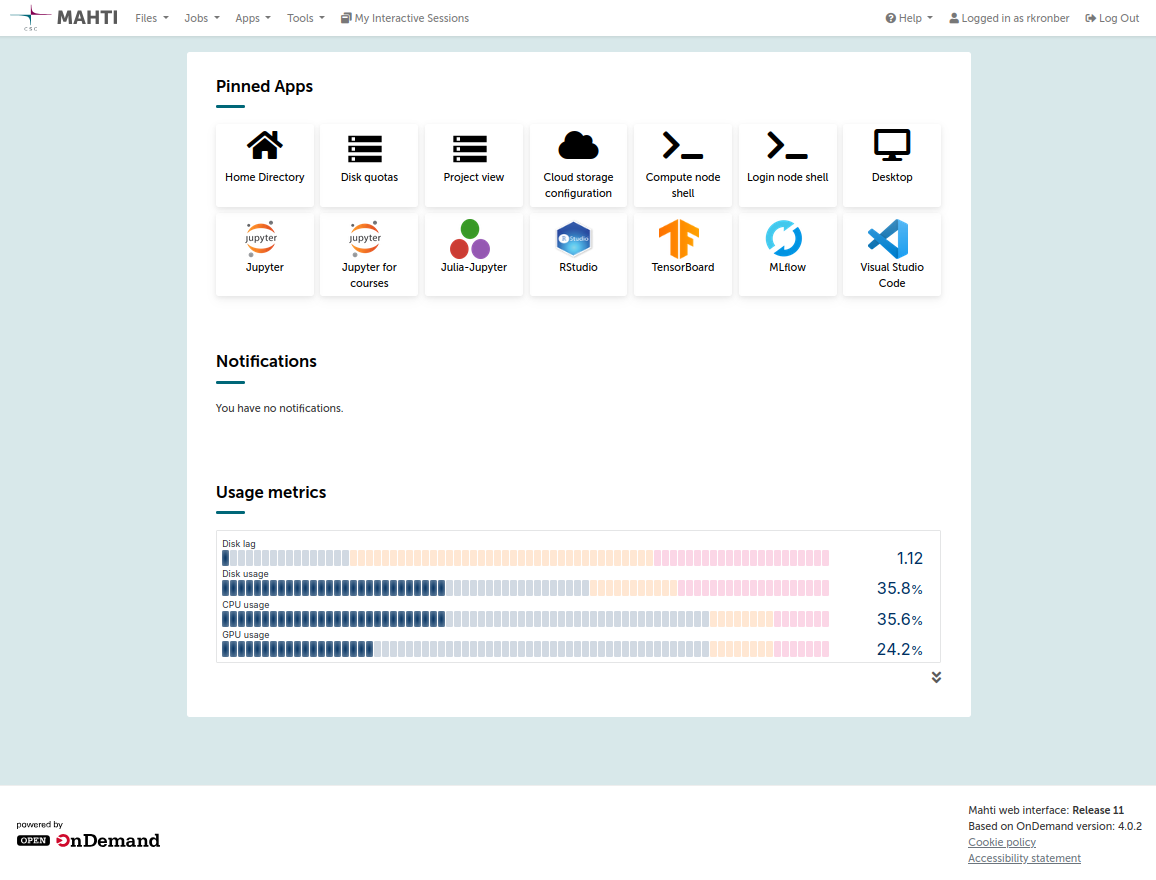Open the Tools menu in navbar
Image resolution: width=1156 pixels, height=880 pixels.
(x=305, y=18)
